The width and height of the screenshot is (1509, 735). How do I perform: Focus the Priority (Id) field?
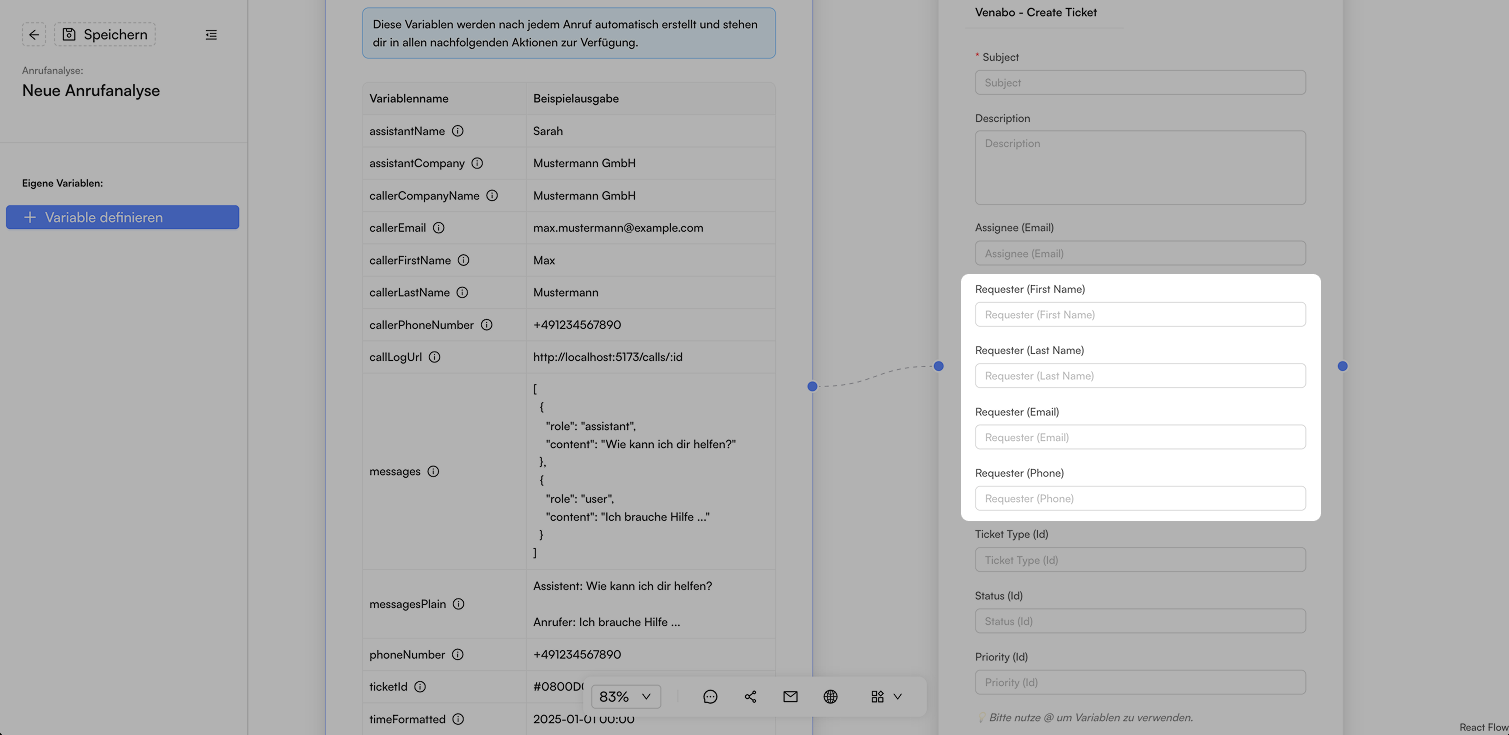pyautogui.click(x=1140, y=682)
